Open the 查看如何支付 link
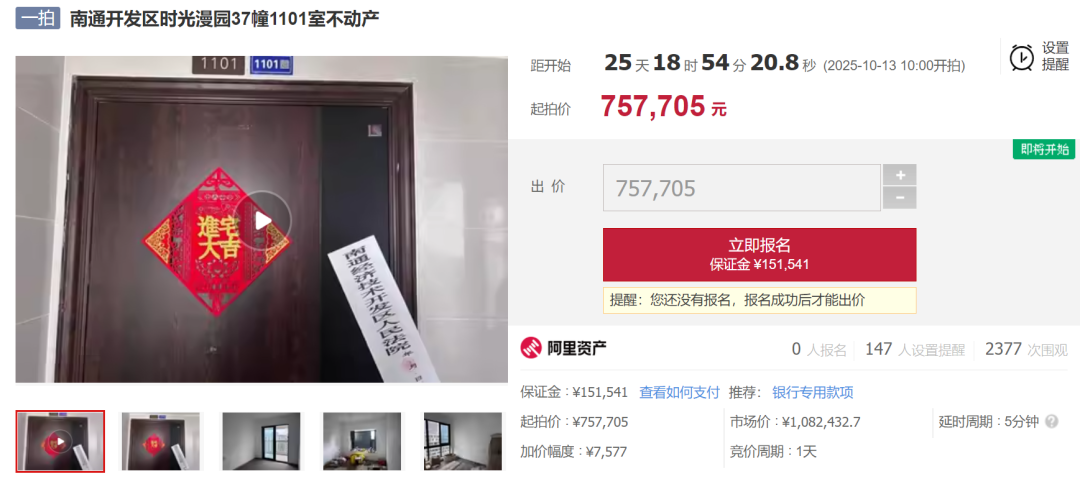 click(x=679, y=393)
